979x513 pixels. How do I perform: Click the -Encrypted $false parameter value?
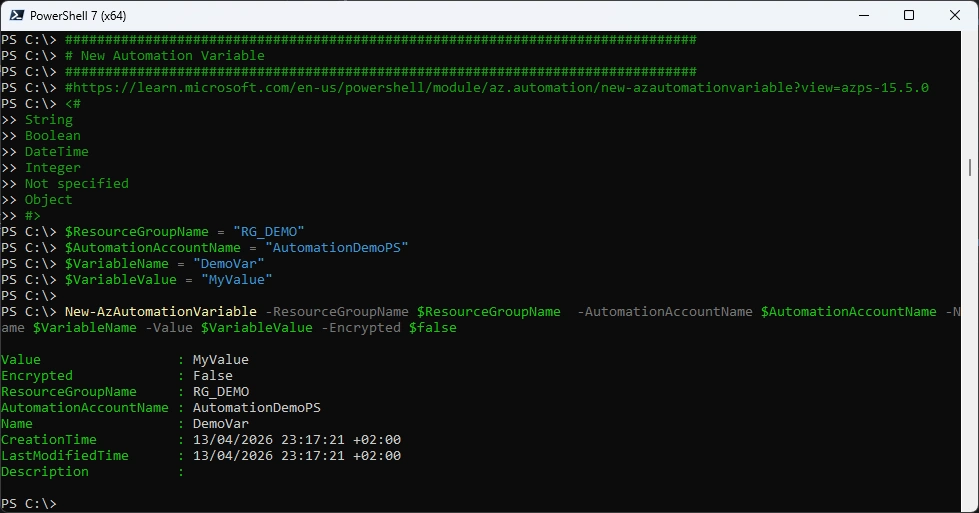point(433,328)
